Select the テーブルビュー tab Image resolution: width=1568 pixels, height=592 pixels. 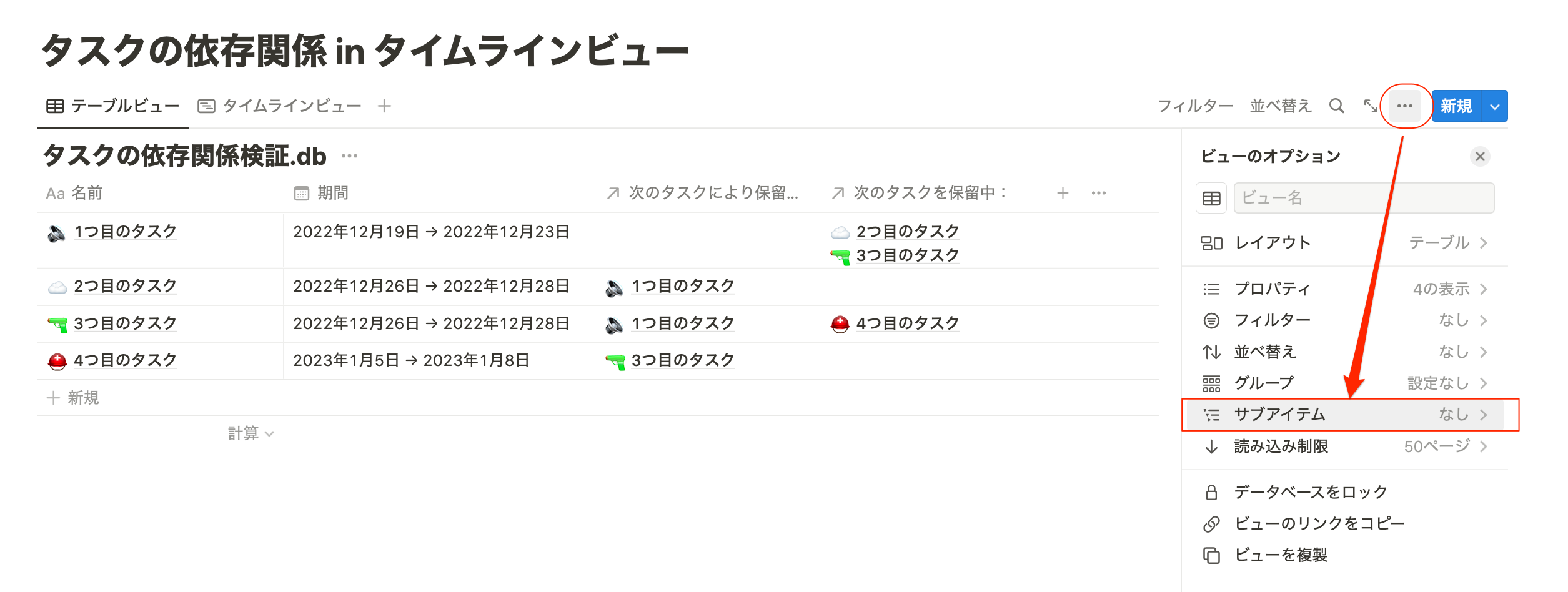point(113,106)
